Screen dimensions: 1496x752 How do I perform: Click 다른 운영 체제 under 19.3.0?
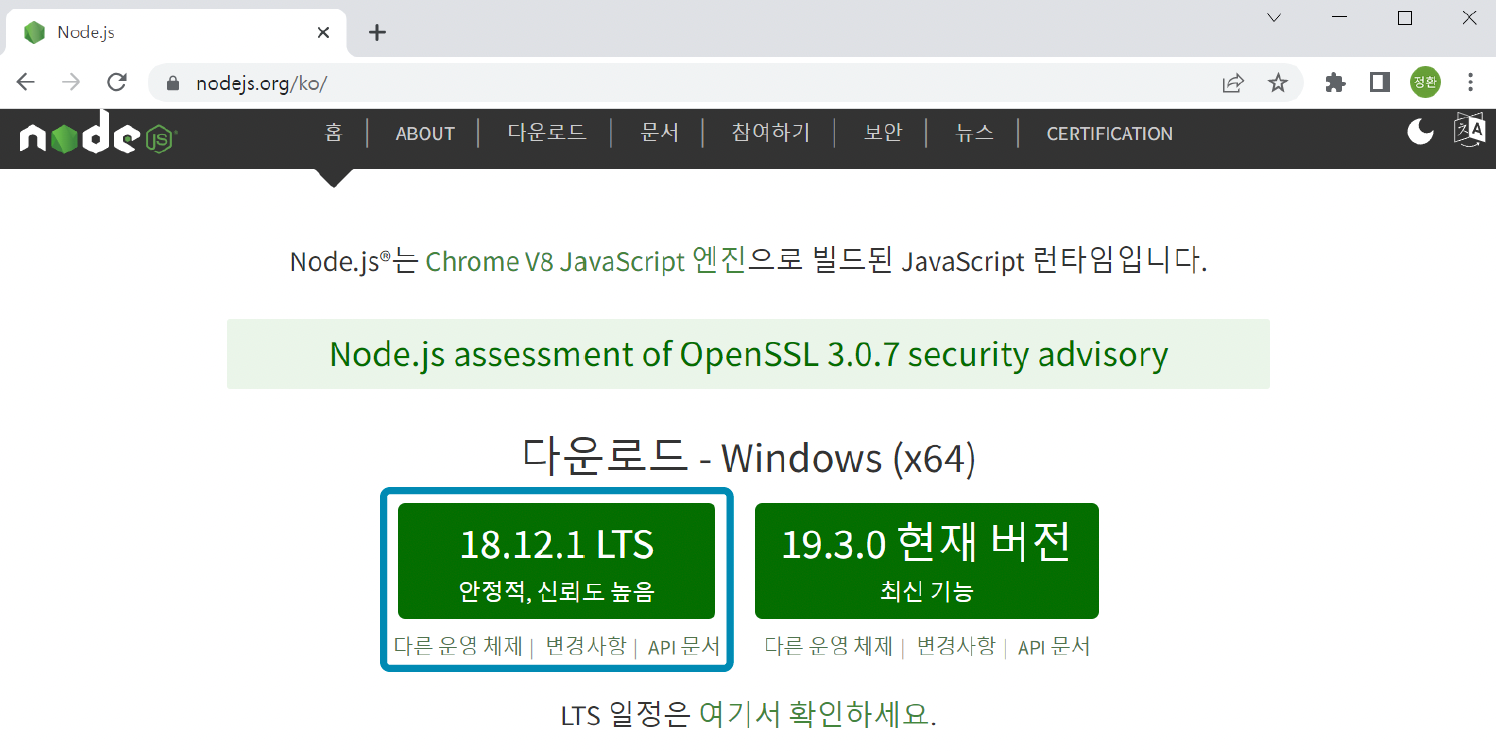(x=829, y=646)
